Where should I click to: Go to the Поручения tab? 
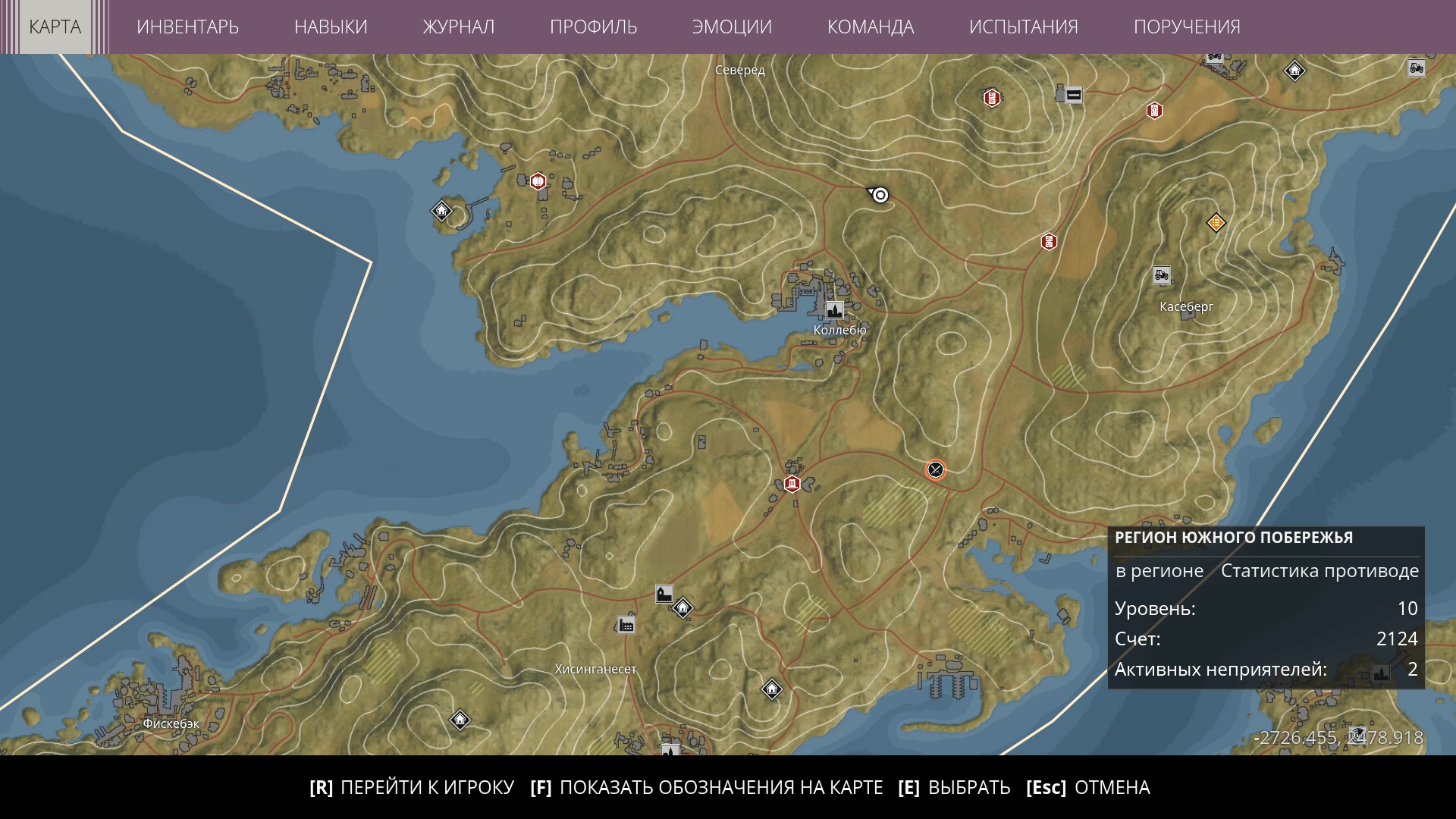click(x=1187, y=27)
